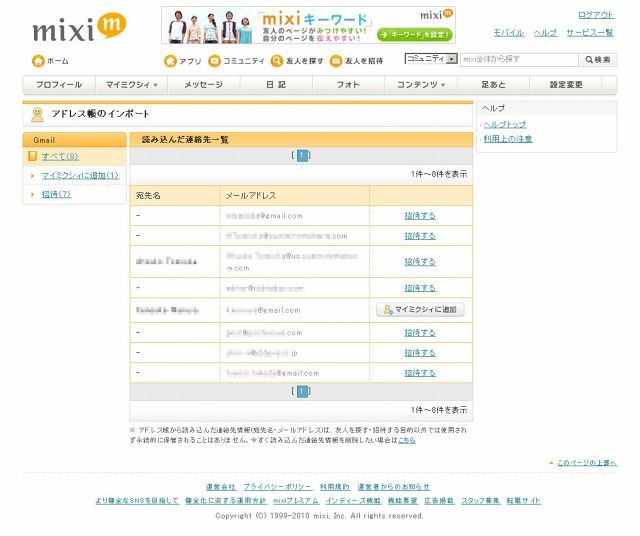
Task: Select 招待(7) filter link
Action: (56, 194)
